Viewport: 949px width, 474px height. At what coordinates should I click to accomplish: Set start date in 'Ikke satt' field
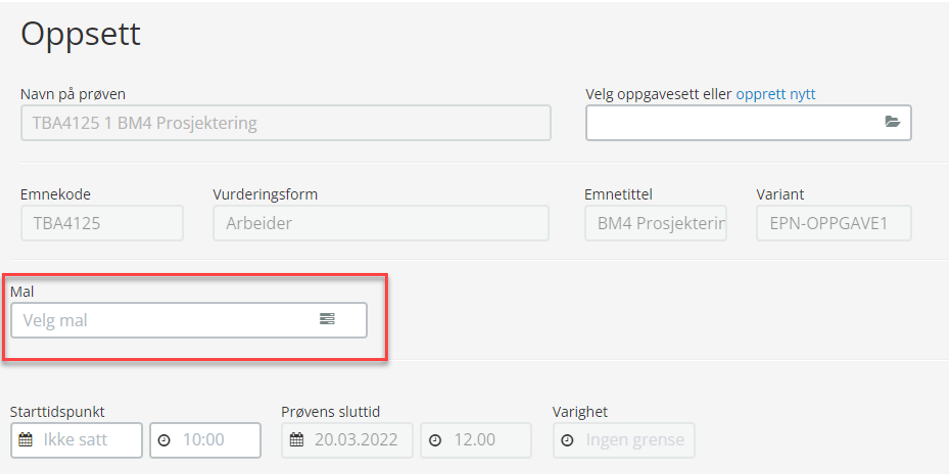click(x=76, y=440)
